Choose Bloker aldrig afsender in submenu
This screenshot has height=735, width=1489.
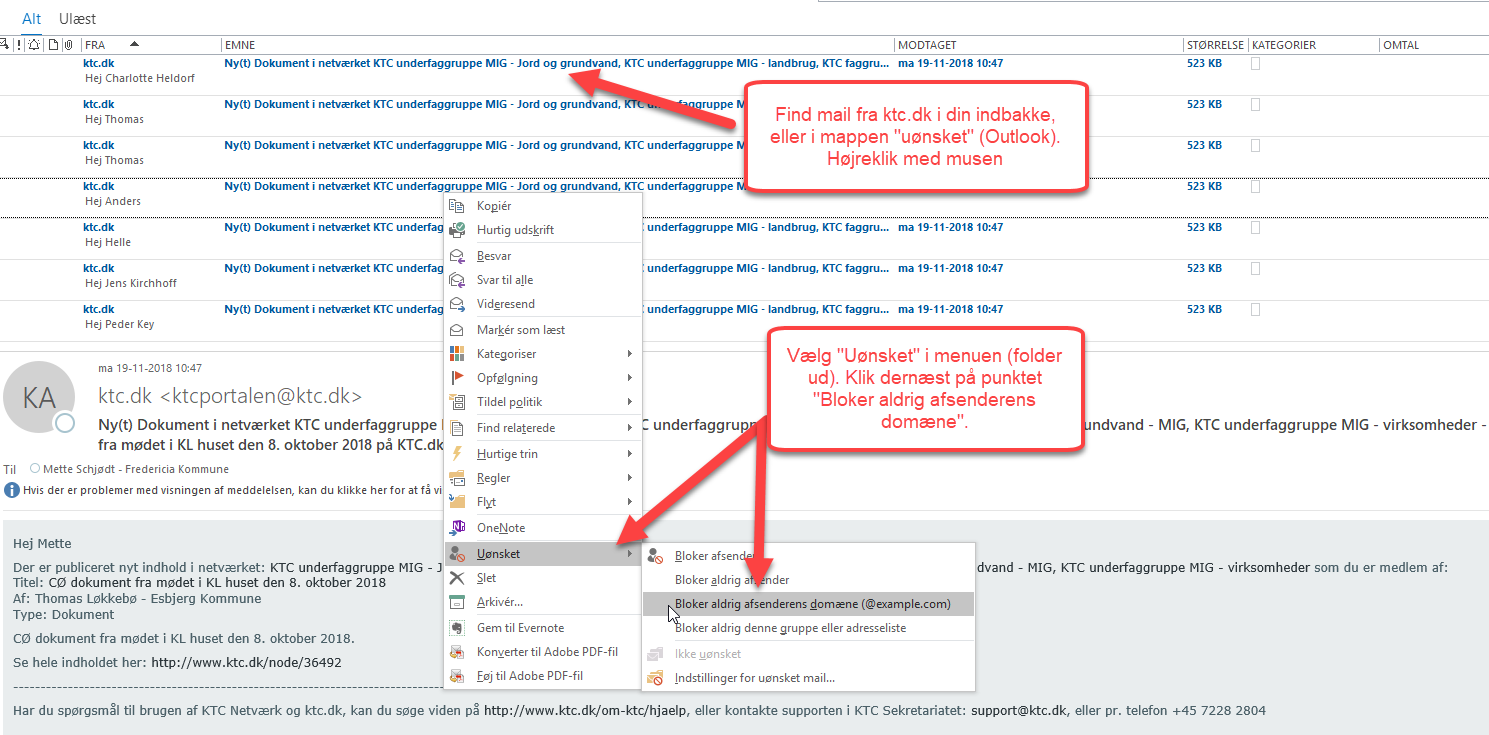coord(731,580)
